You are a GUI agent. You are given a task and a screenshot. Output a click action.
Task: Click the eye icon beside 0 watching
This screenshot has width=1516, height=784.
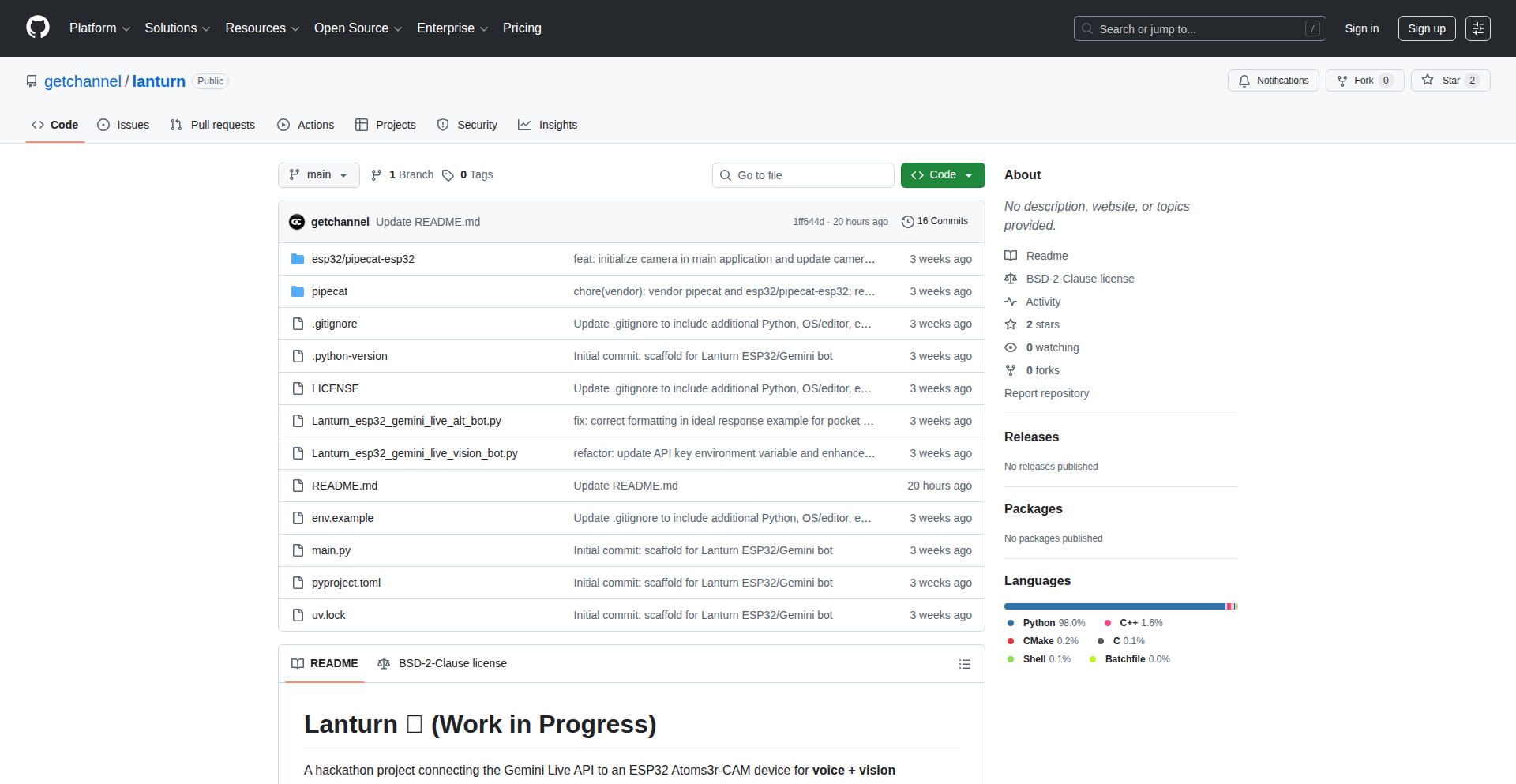(x=1011, y=347)
